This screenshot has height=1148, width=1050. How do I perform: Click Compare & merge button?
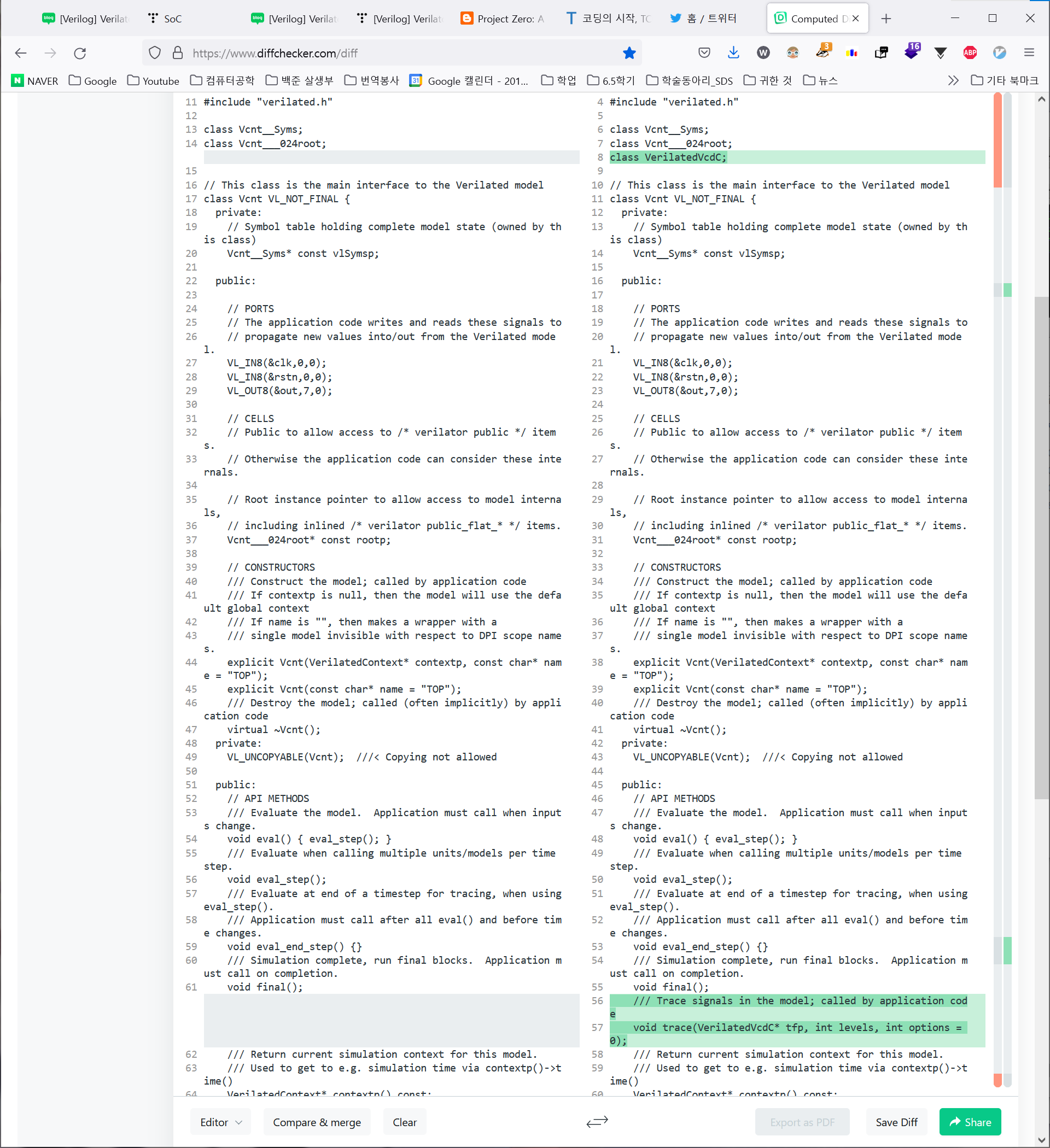(317, 1122)
